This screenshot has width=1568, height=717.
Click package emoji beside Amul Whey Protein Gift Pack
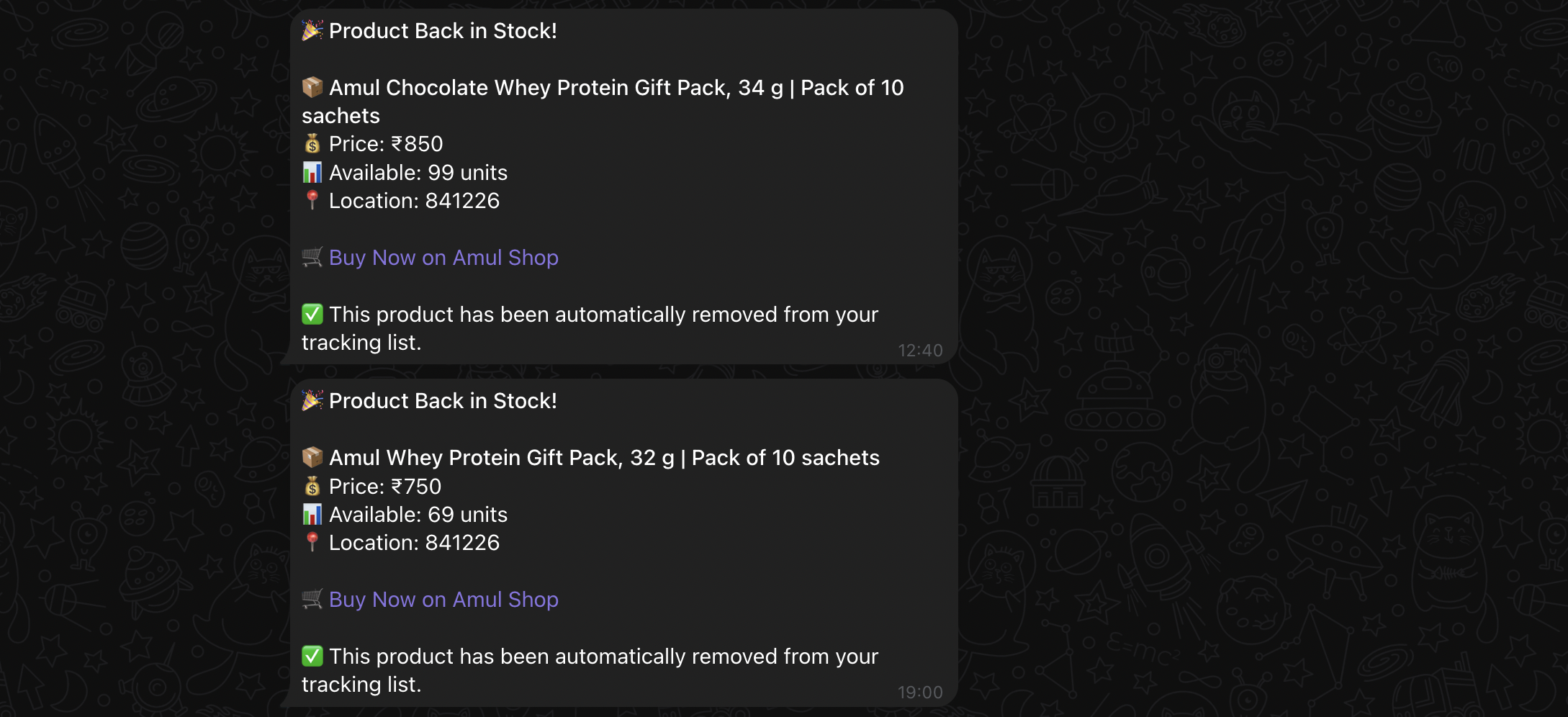[x=312, y=457]
